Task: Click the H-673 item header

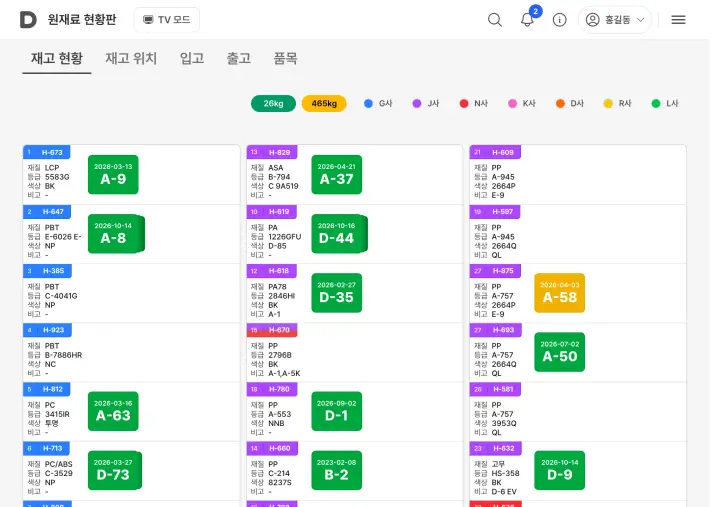Action: (46, 152)
